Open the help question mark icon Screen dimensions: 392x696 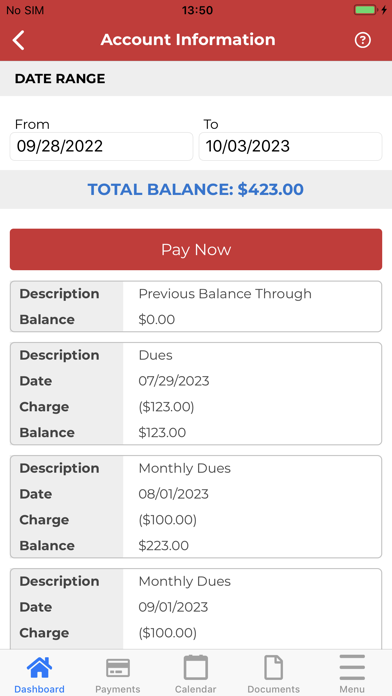[362, 40]
